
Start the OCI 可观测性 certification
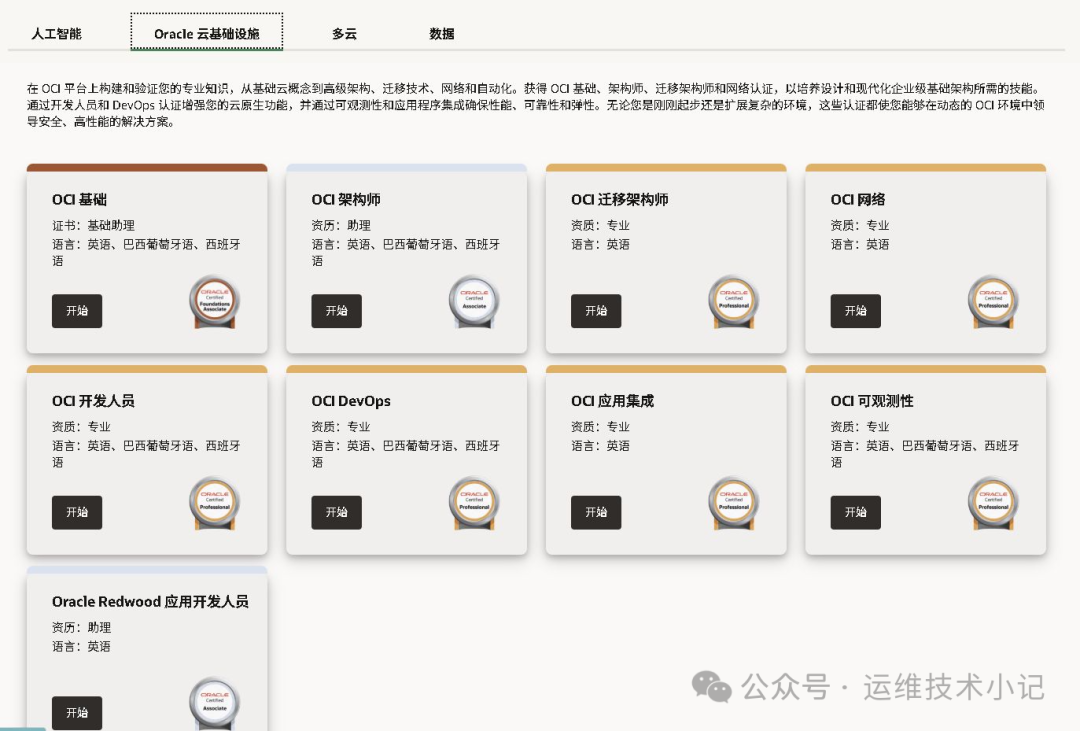(x=855, y=512)
